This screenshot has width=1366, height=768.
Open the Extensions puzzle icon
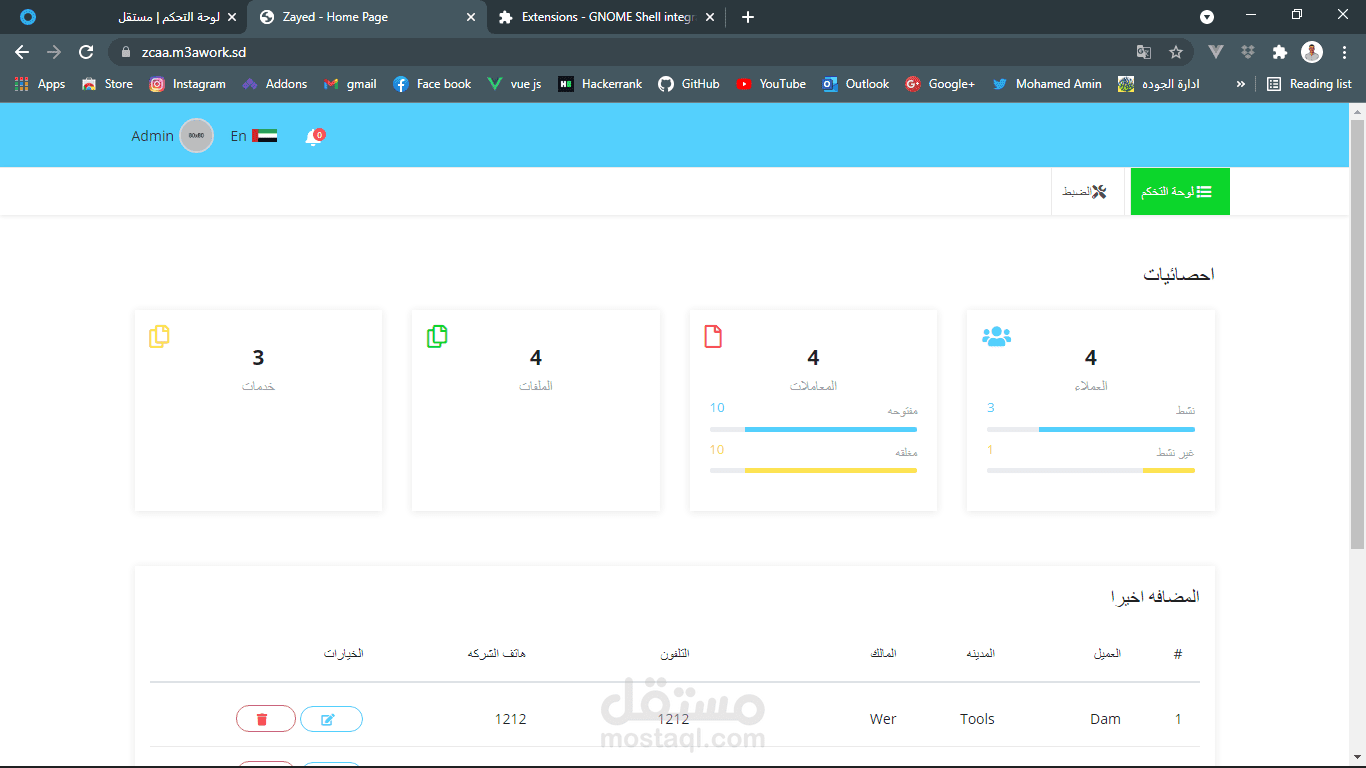pyautogui.click(x=1280, y=52)
